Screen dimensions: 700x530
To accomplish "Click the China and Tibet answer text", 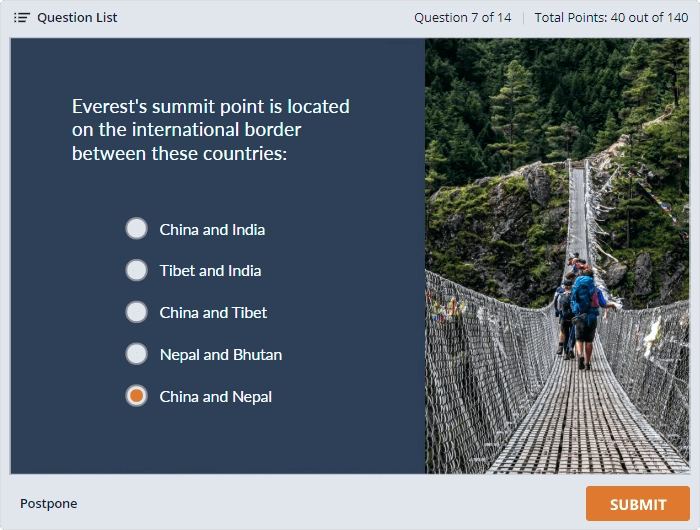I will (213, 313).
